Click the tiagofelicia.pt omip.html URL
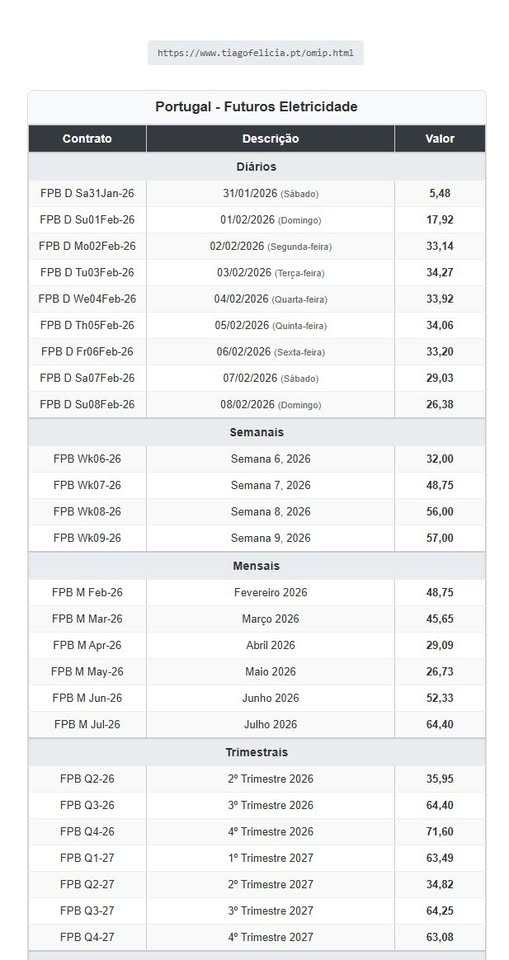 click(255, 53)
